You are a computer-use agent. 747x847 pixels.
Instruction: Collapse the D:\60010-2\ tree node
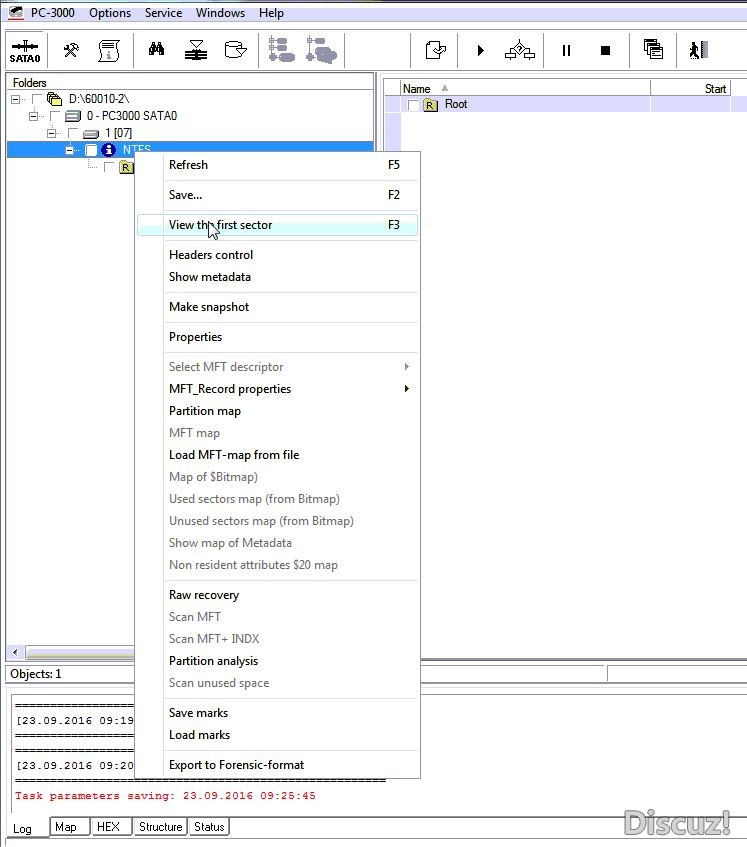coord(16,99)
